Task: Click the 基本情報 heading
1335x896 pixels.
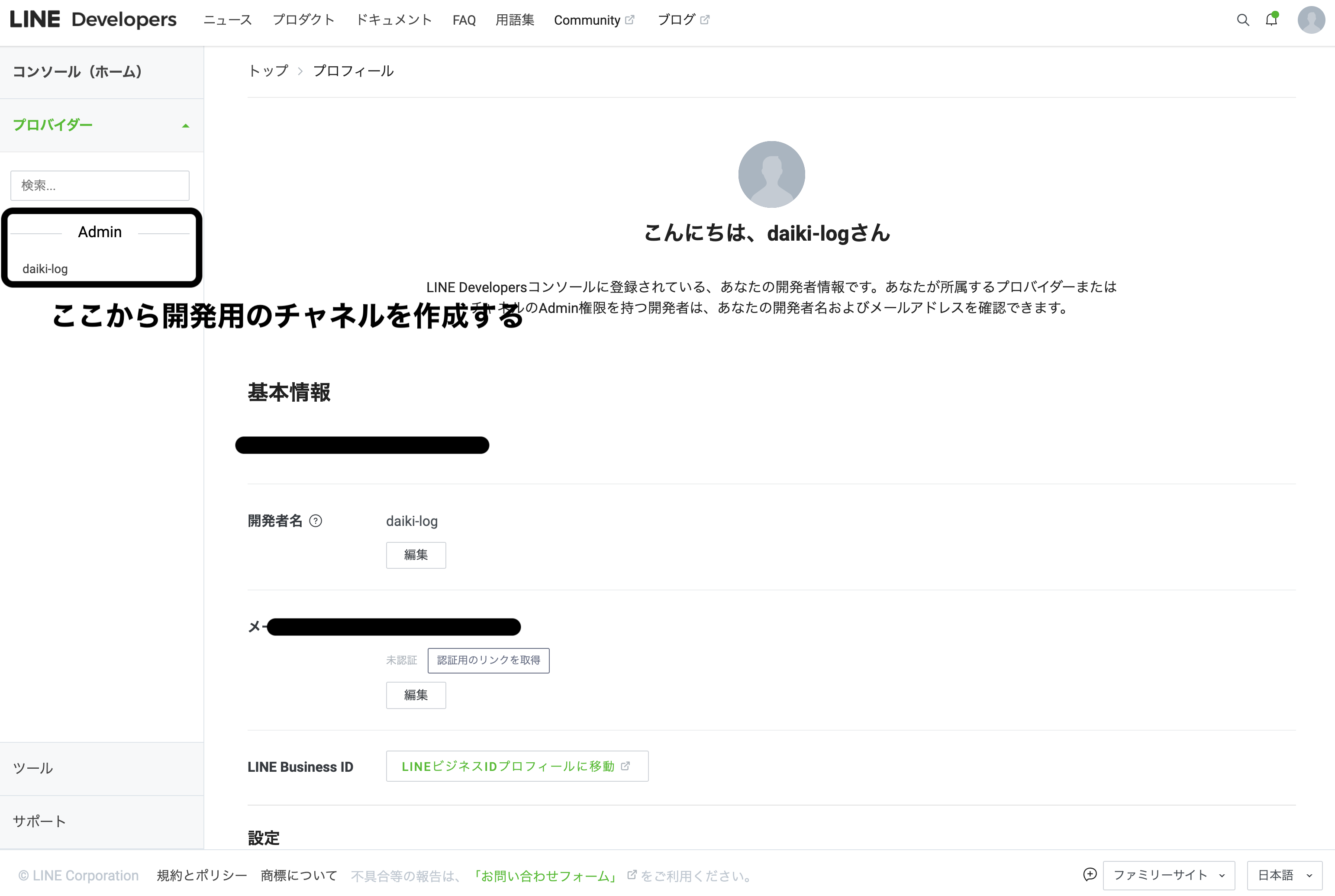Action: pos(289,393)
